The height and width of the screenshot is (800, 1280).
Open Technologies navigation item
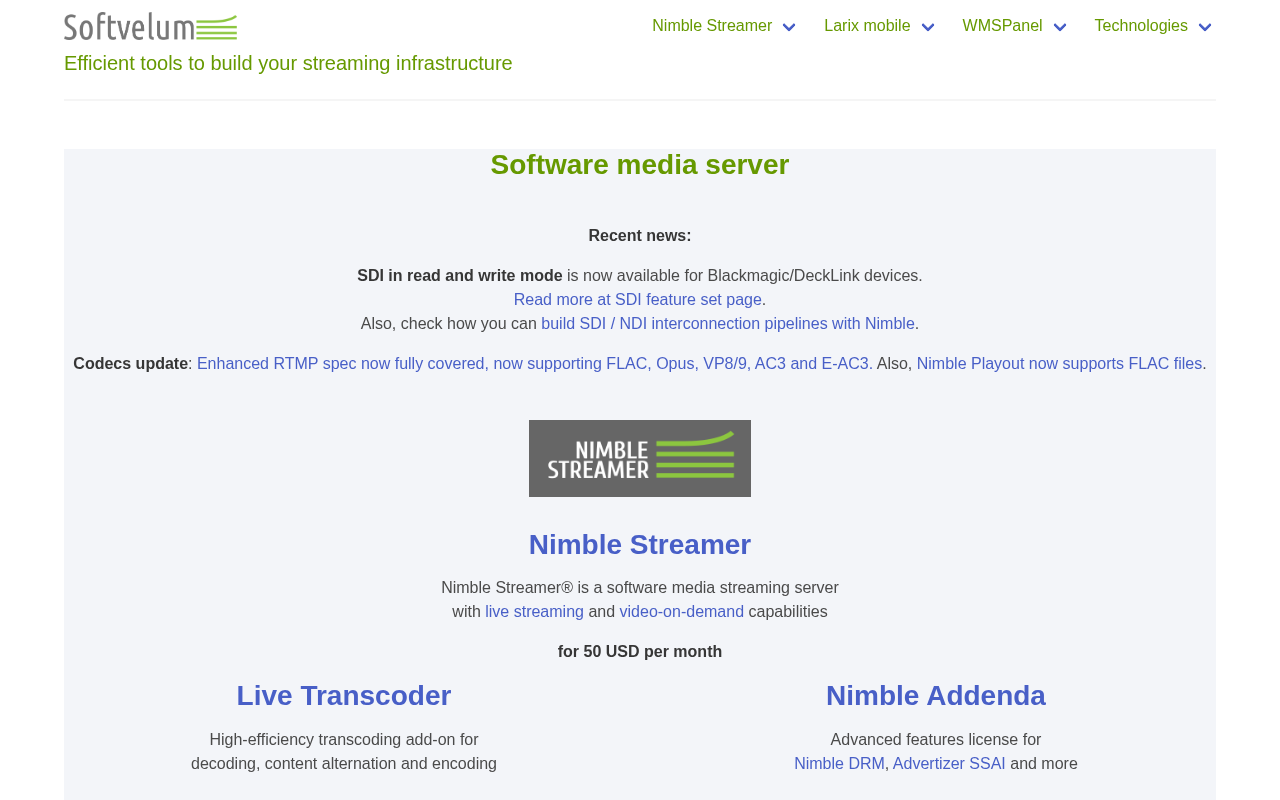coord(1141,26)
